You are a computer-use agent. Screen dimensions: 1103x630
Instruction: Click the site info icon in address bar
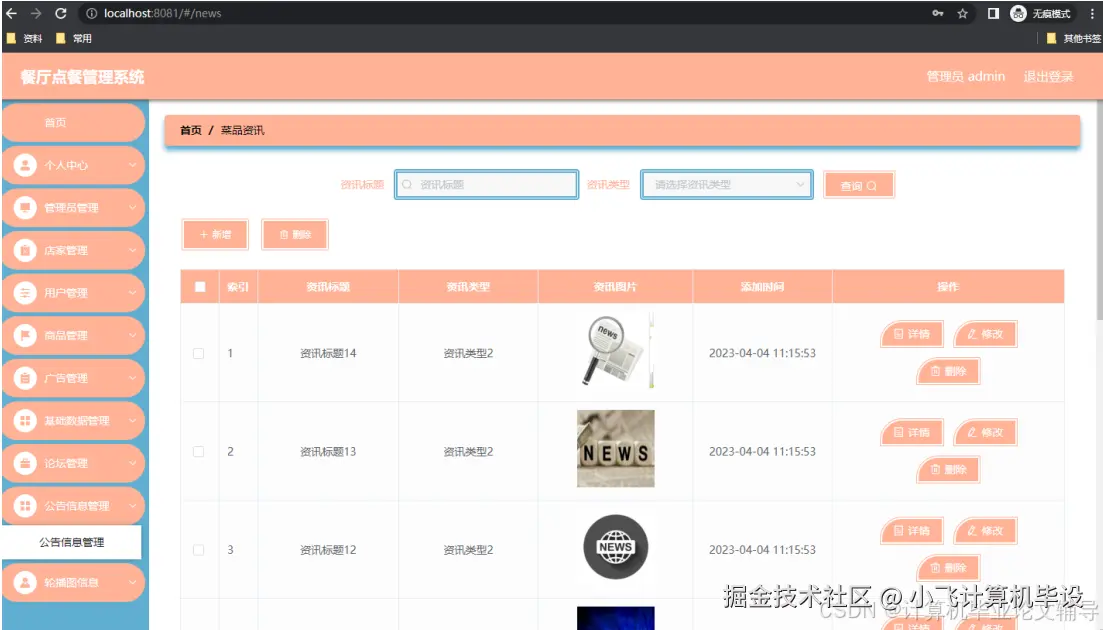click(x=91, y=13)
